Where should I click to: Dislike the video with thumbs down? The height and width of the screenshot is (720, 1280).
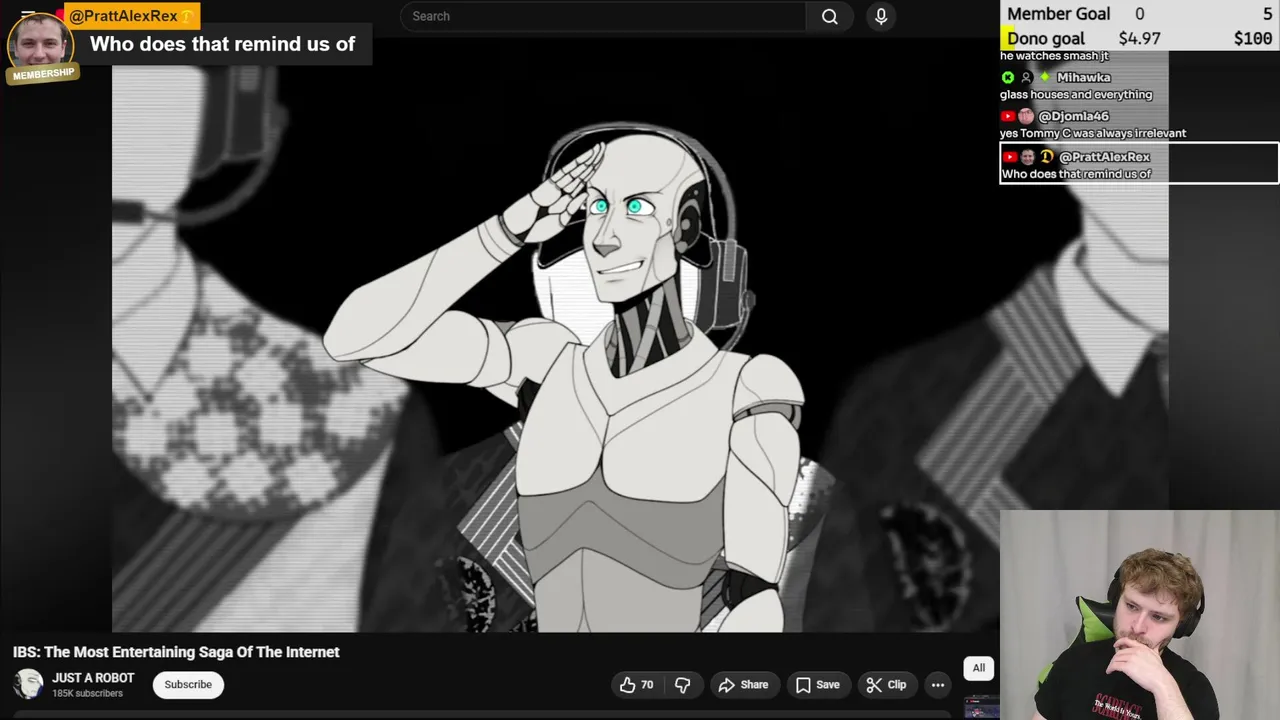(x=682, y=685)
